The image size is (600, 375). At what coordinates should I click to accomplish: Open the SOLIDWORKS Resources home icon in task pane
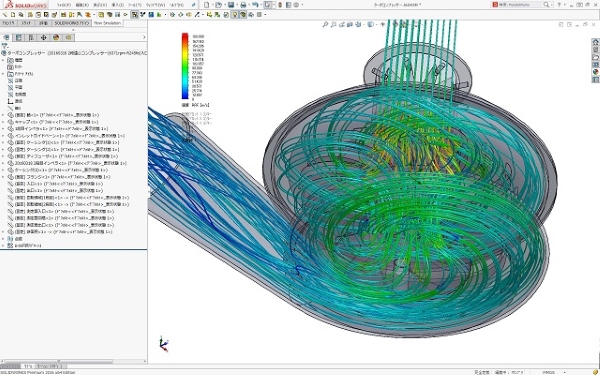click(x=595, y=42)
